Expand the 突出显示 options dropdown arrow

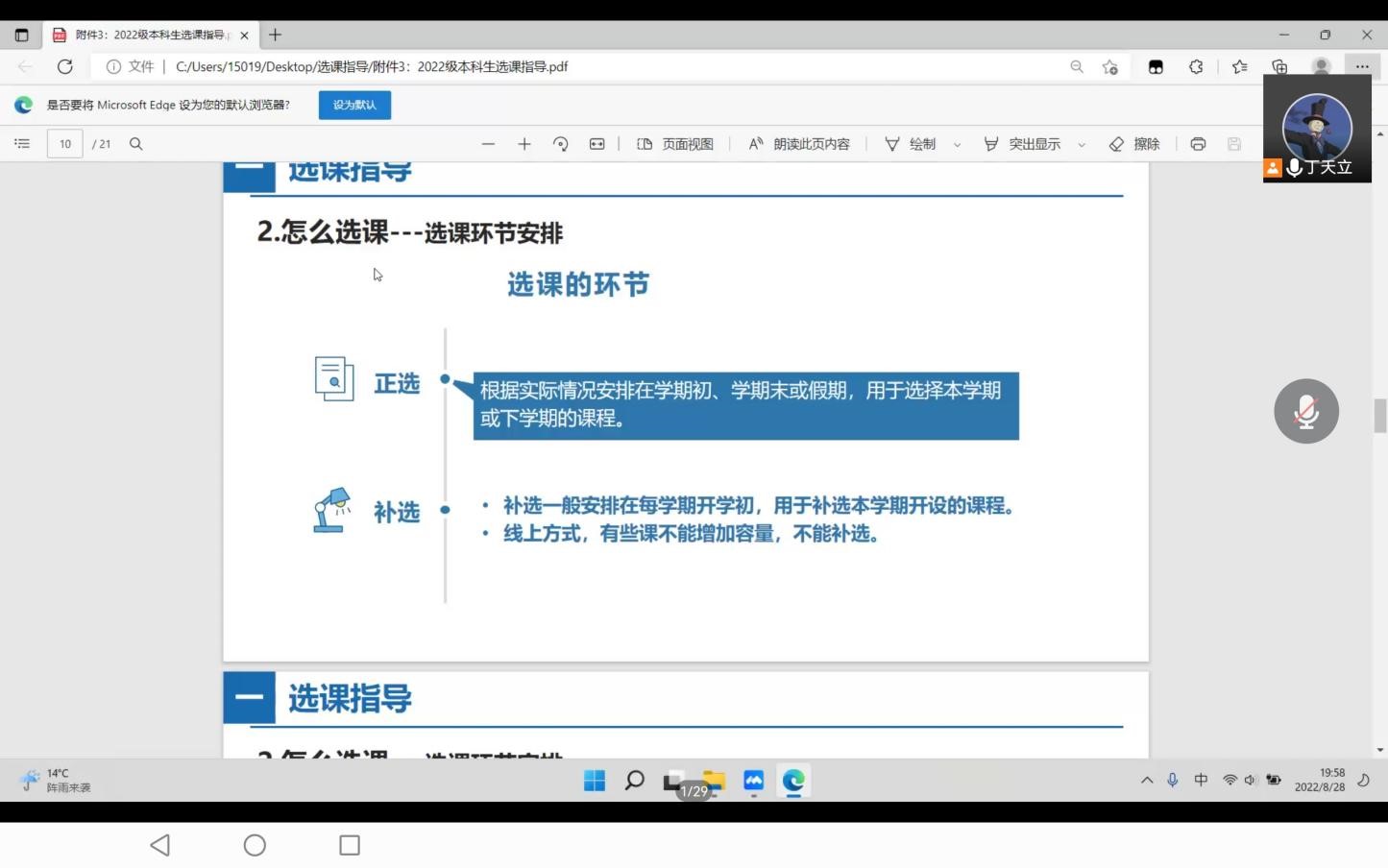1082,145
